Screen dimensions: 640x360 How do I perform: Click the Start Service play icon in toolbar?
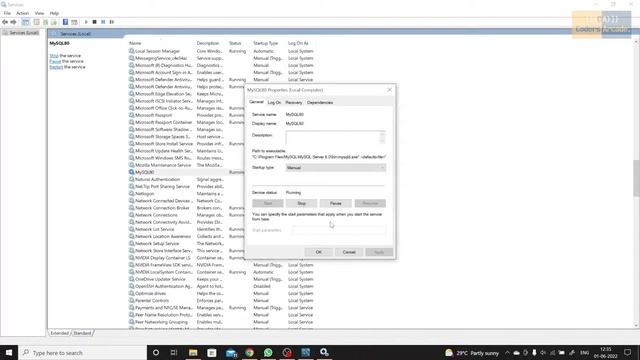click(x=86, y=22)
